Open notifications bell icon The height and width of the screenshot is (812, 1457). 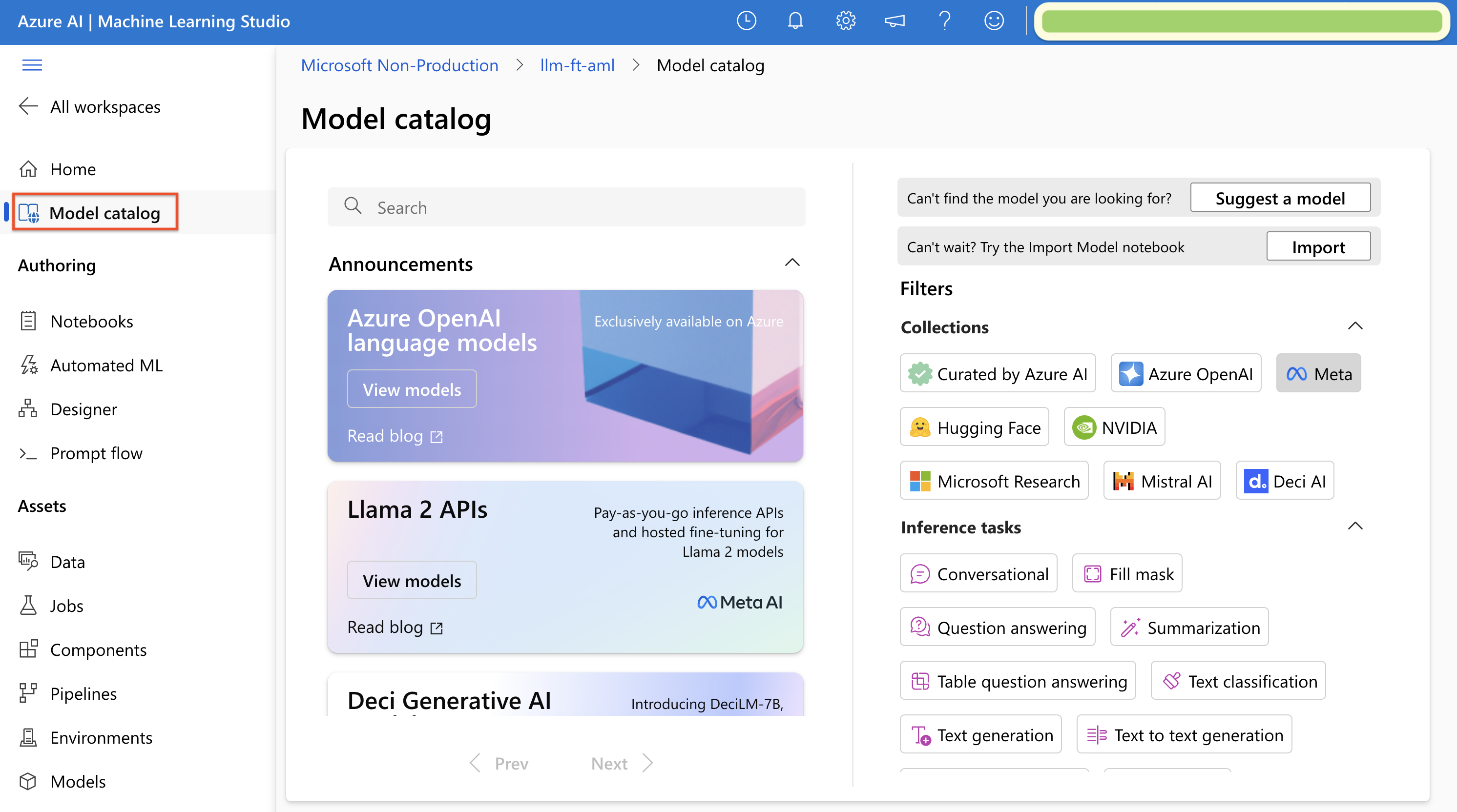[x=795, y=21]
